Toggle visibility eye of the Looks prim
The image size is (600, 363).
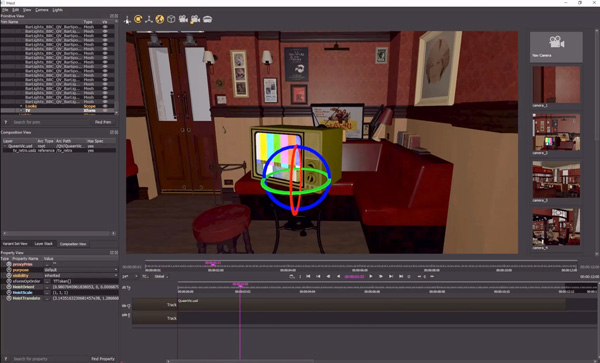105,106
